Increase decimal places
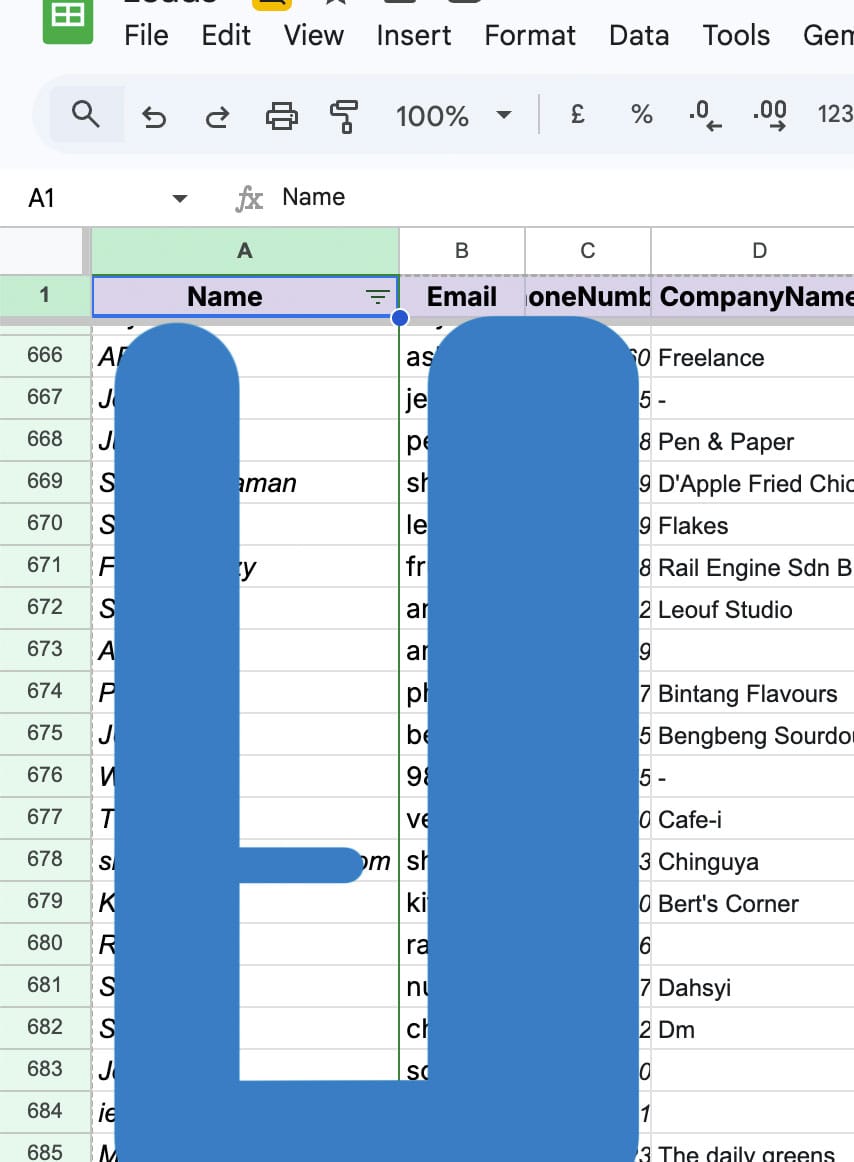This screenshot has width=854, height=1162. 768,115
